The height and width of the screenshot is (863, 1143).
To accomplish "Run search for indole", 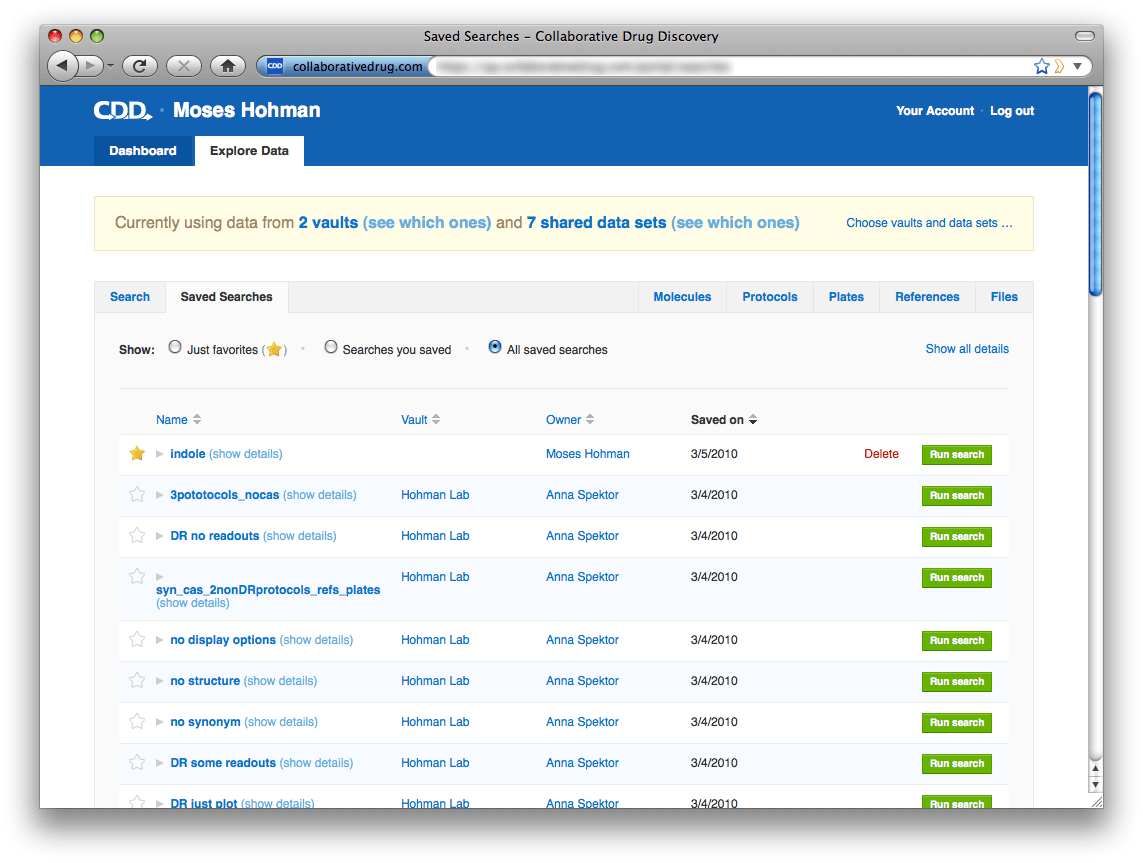I will tap(956, 454).
